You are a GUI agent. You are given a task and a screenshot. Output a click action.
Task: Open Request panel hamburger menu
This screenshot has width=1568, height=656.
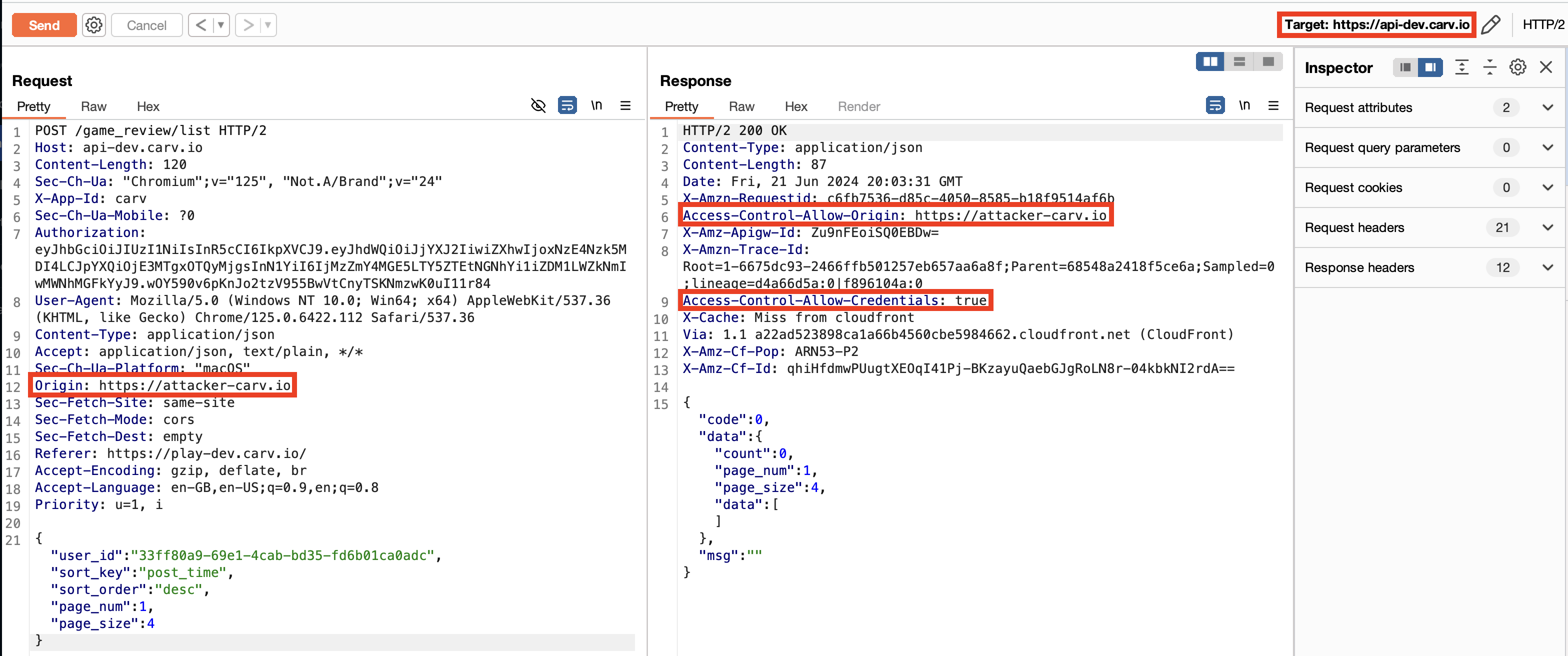[x=625, y=106]
